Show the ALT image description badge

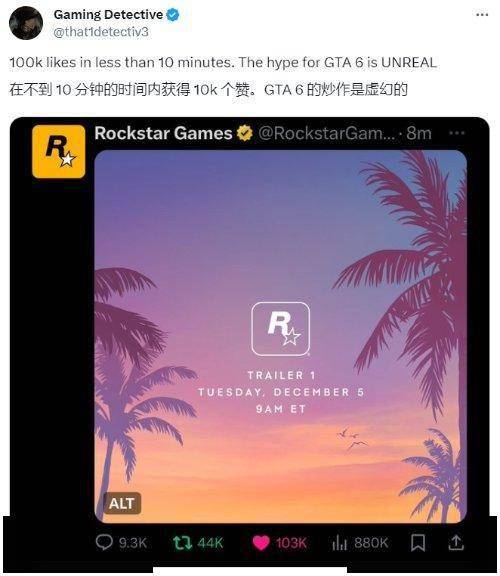pos(122,503)
